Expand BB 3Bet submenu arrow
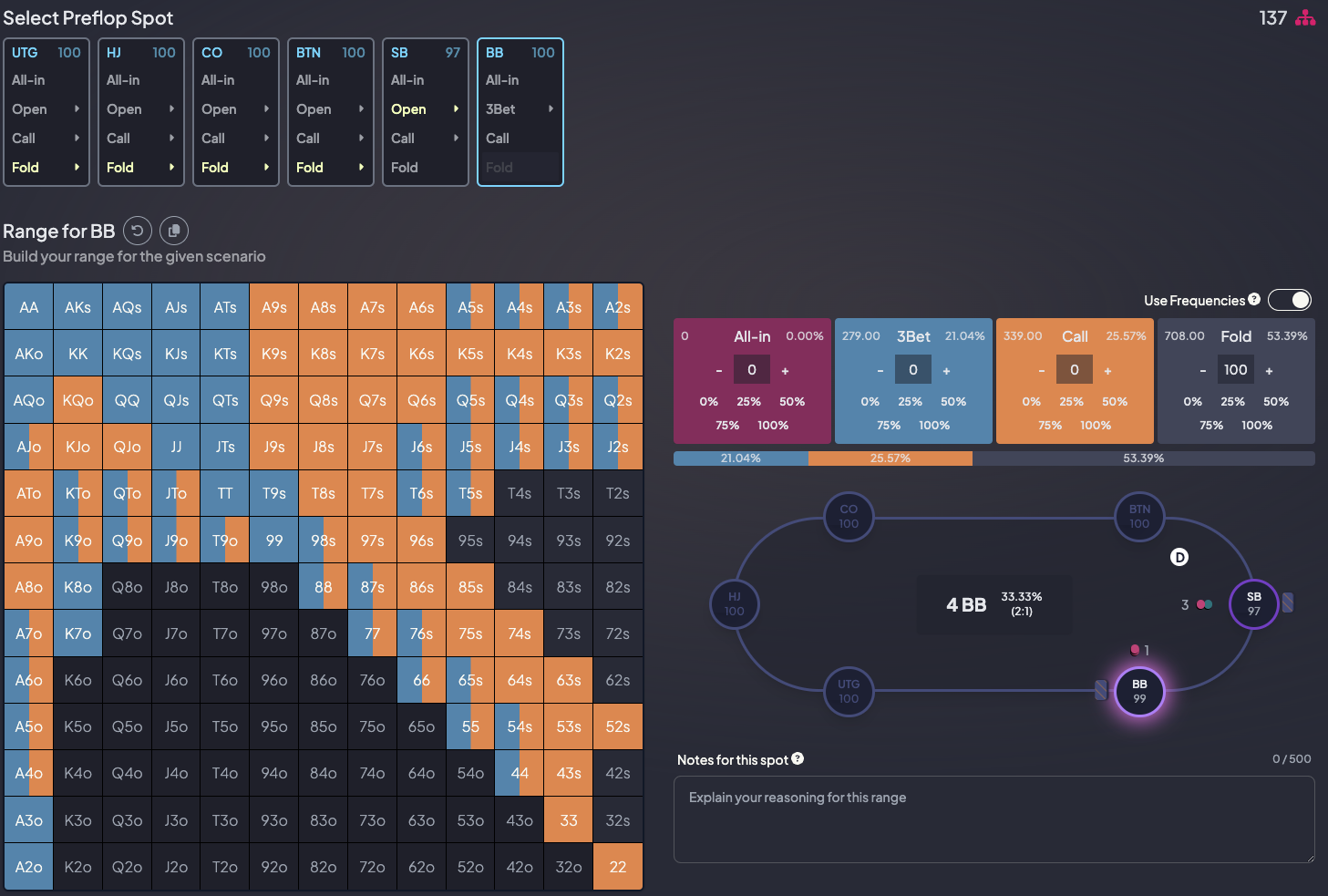Viewport: 1328px width, 896px height. 551,108
